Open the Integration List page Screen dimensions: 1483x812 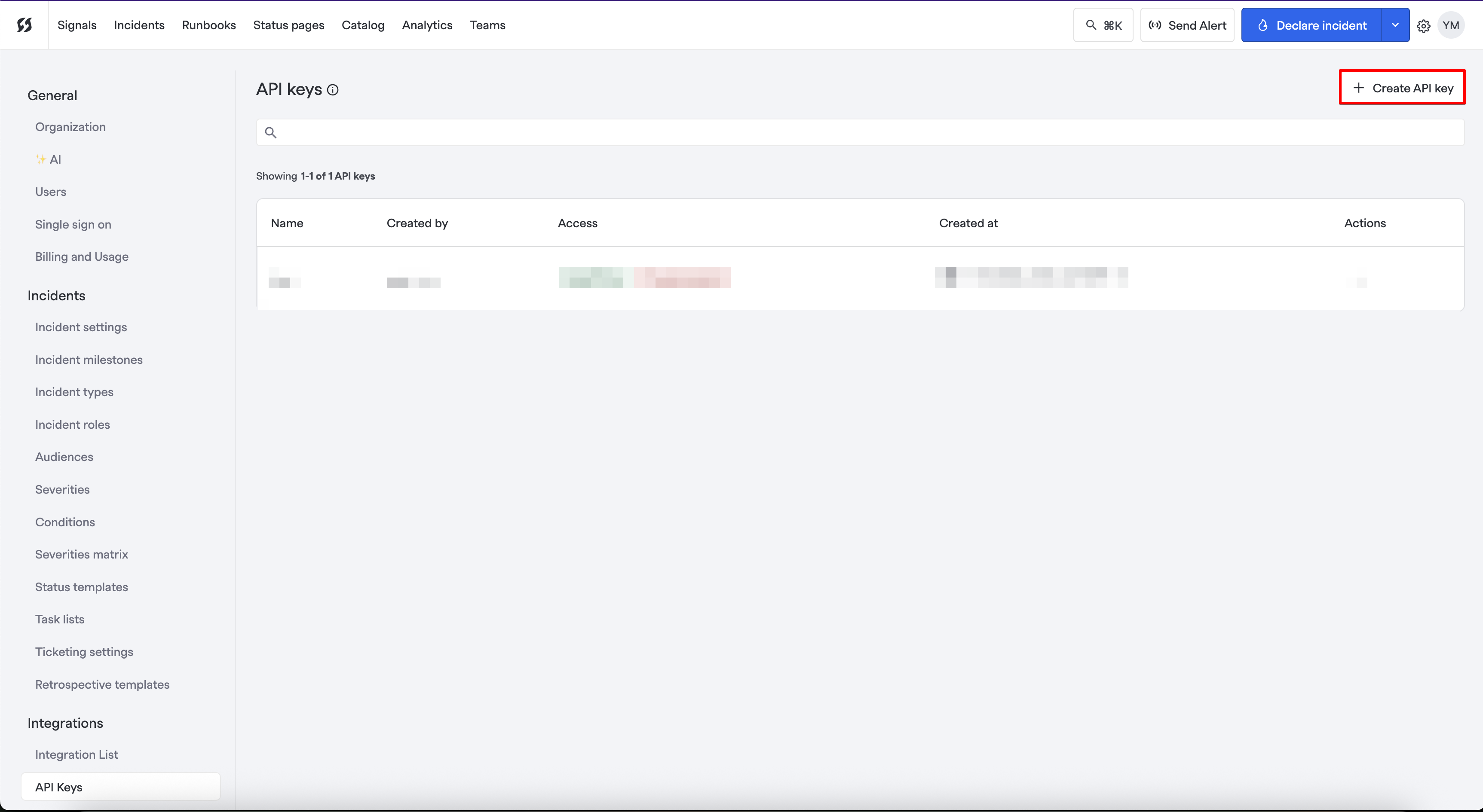point(76,754)
